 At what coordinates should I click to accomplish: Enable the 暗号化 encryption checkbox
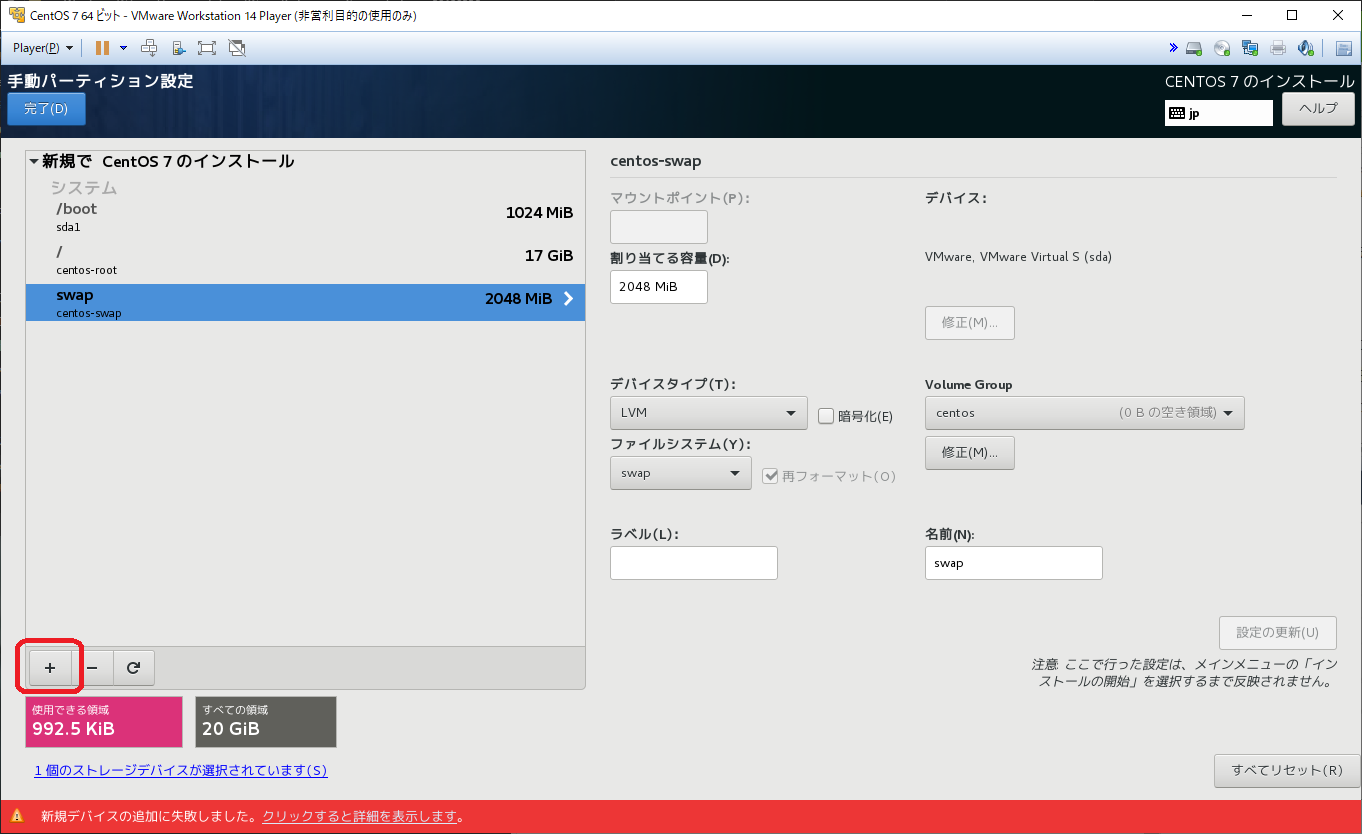point(826,416)
